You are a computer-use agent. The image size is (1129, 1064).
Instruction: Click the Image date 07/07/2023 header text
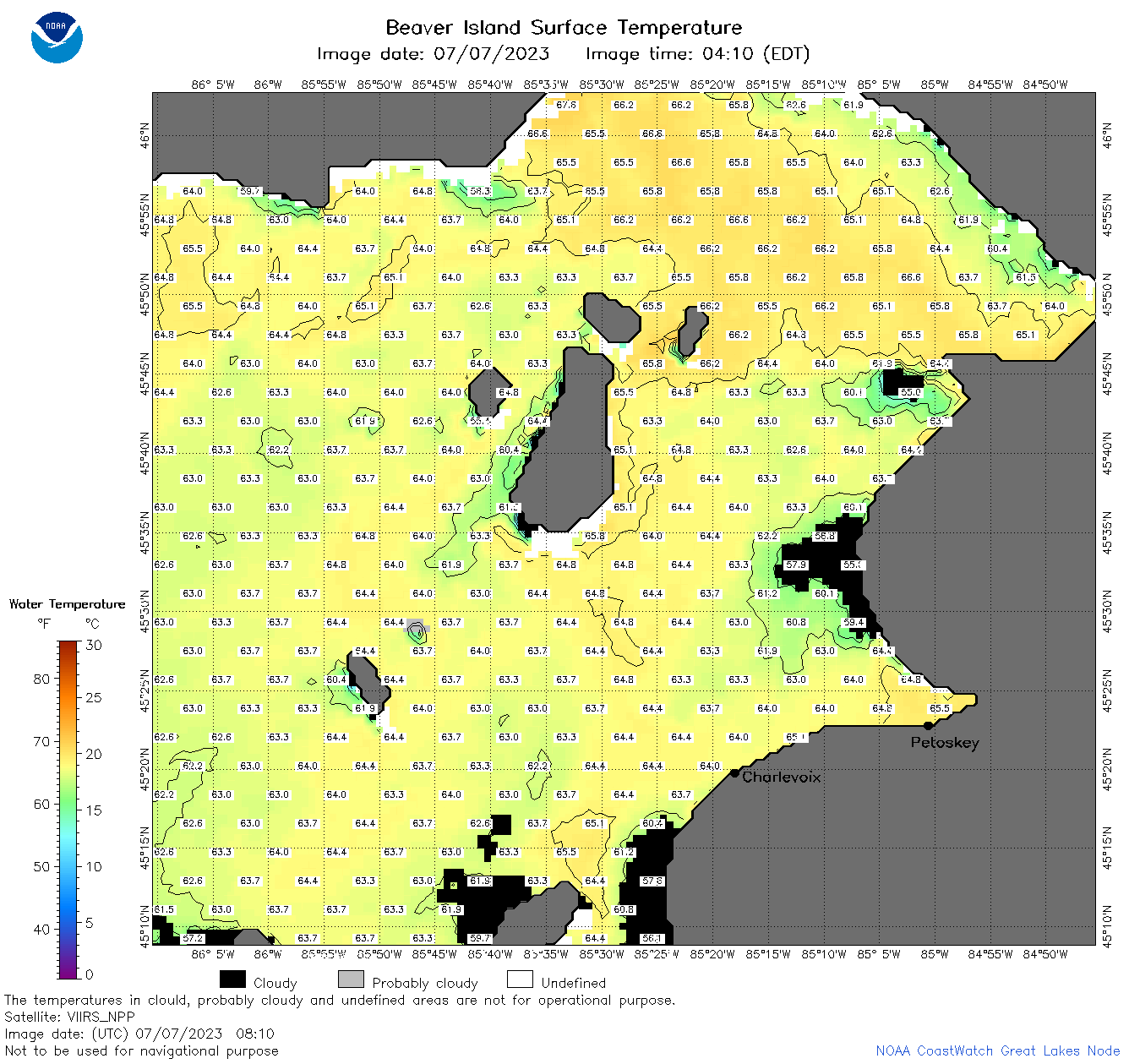click(x=433, y=54)
